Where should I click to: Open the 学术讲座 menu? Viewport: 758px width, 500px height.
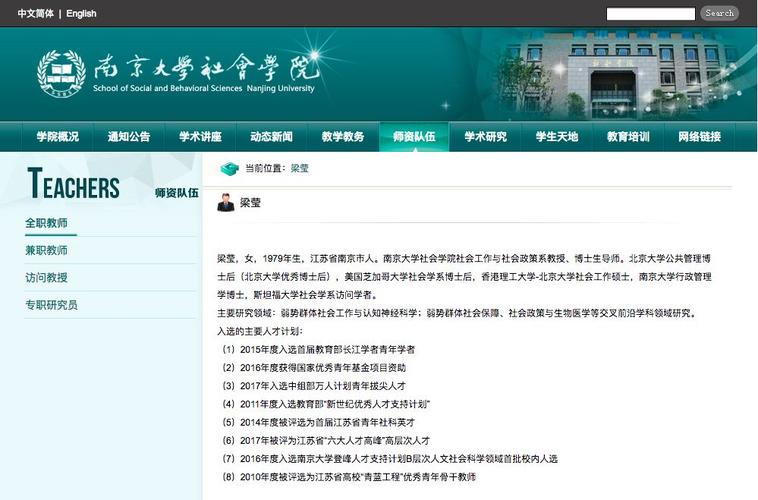[200, 137]
